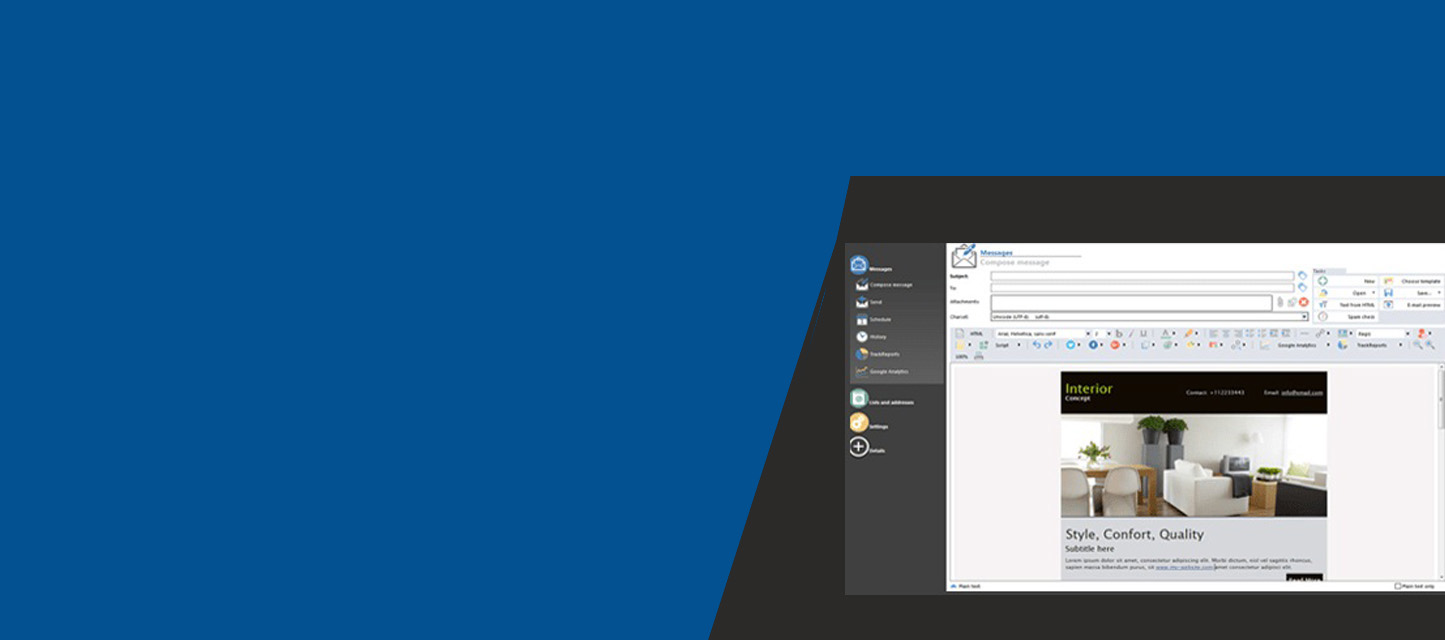Open the highlight color picker
1445x640 pixels.
click(x=1191, y=333)
